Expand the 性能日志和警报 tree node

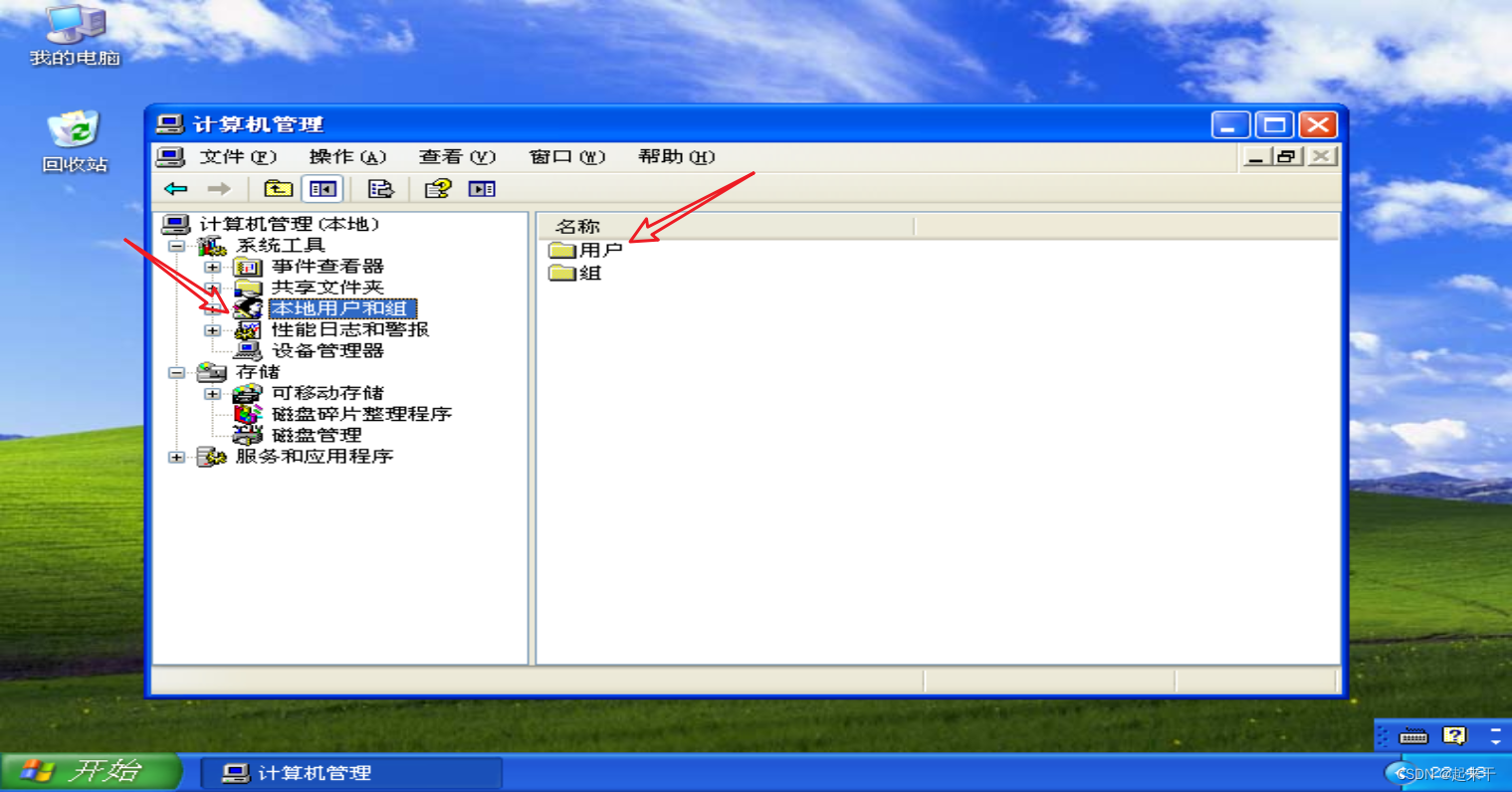tap(212, 330)
